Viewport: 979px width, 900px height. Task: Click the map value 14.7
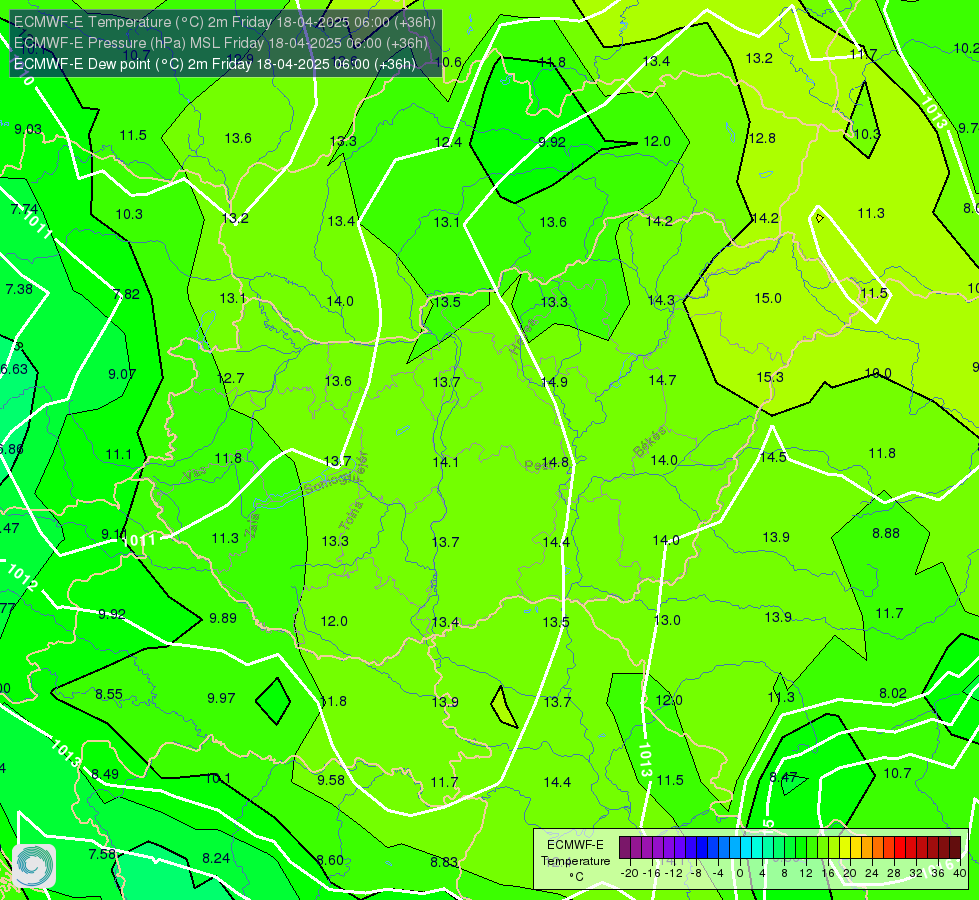(x=662, y=380)
